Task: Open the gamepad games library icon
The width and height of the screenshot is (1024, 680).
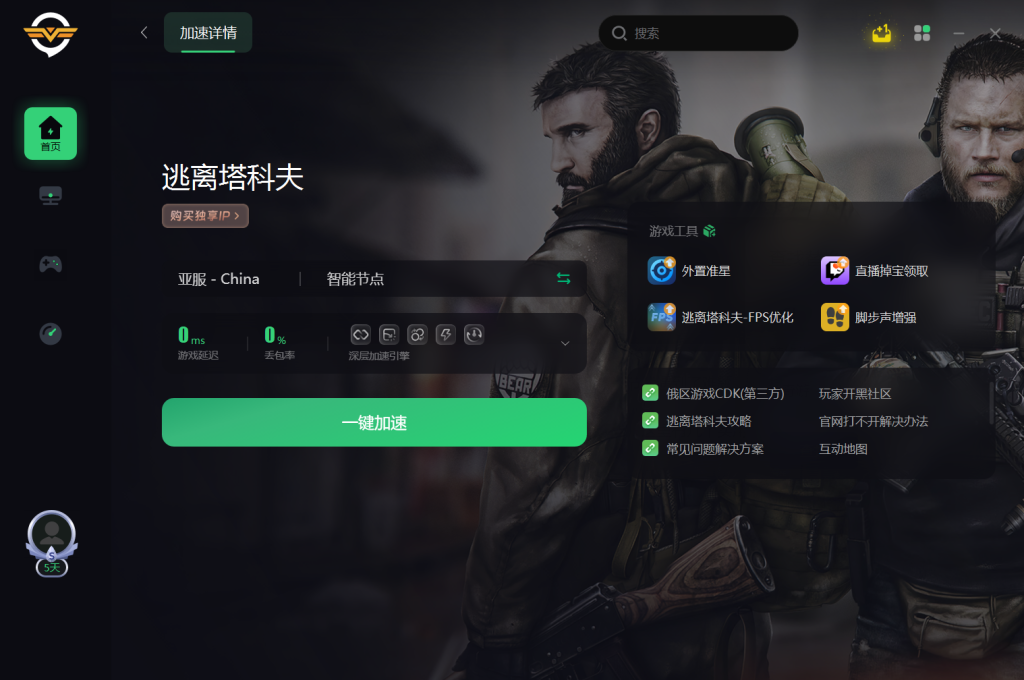Action: (50, 264)
